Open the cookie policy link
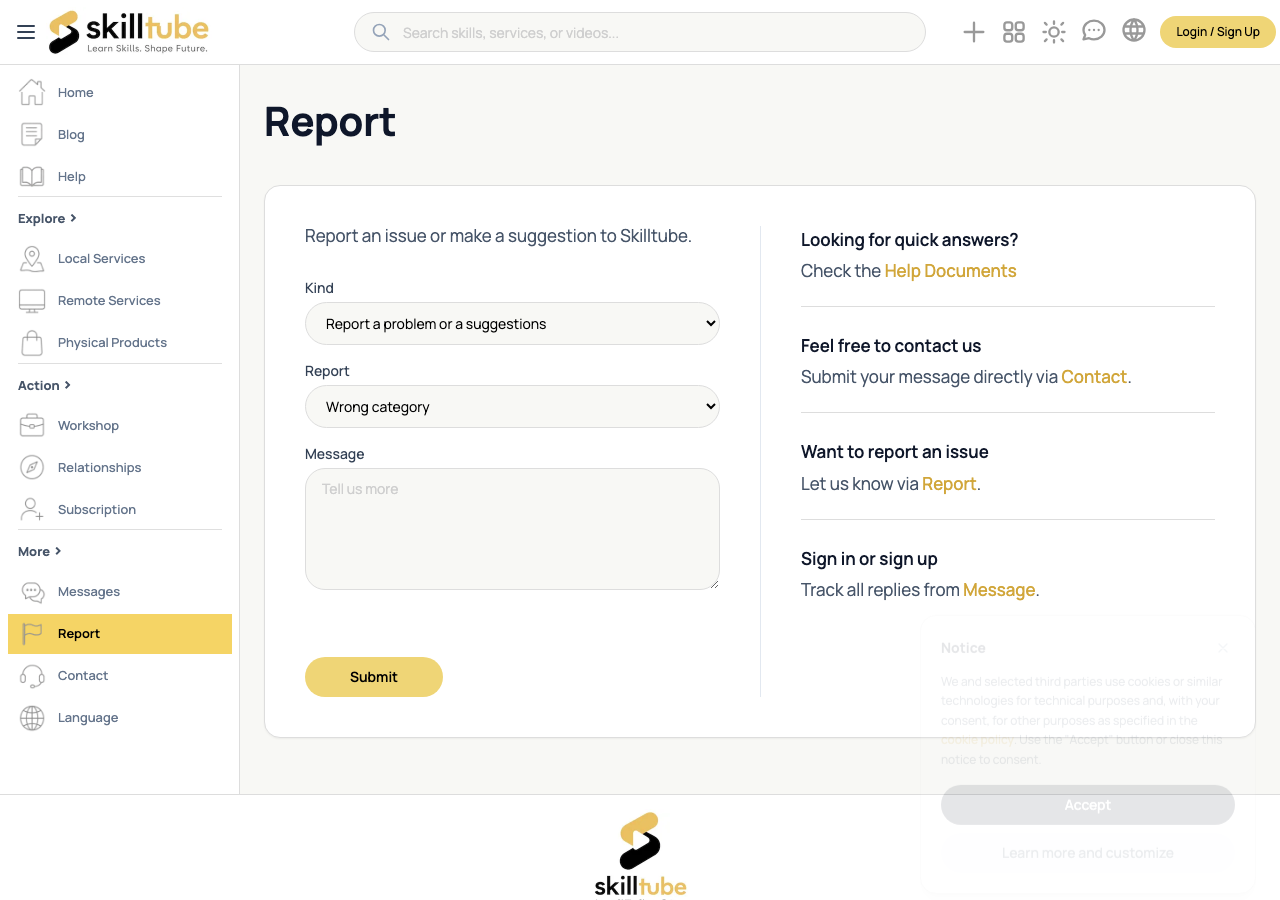This screenshot has height=900, width=1280. (978, 740)
